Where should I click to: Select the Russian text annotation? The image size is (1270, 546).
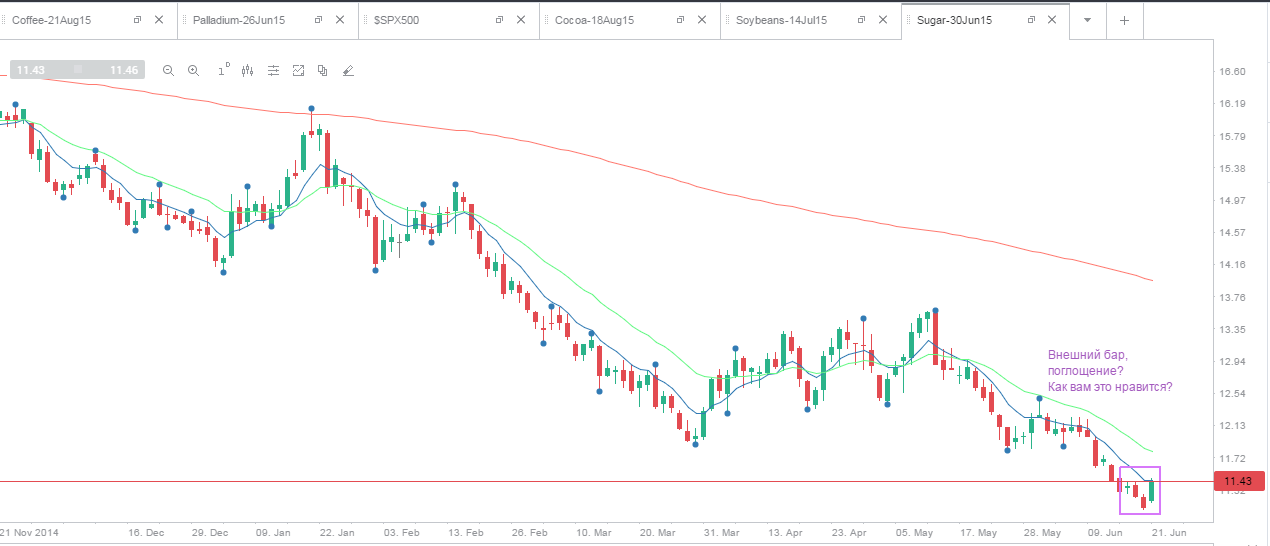click(1110, 370)
